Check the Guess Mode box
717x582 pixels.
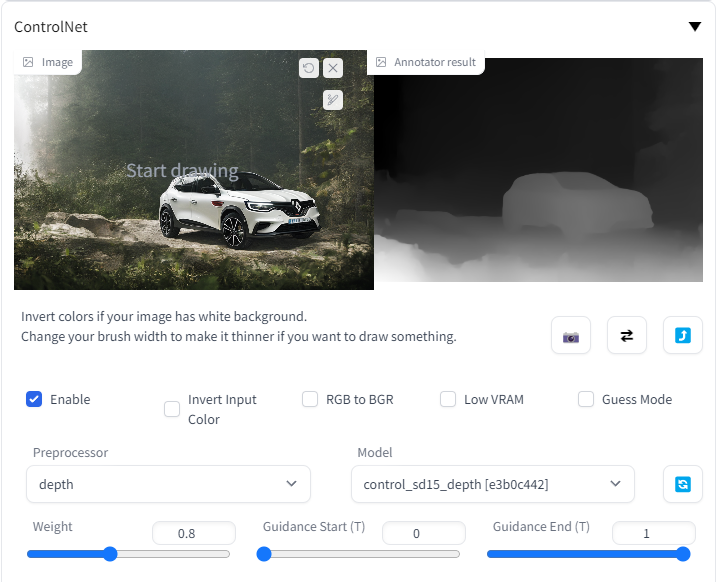pos(586,399)
